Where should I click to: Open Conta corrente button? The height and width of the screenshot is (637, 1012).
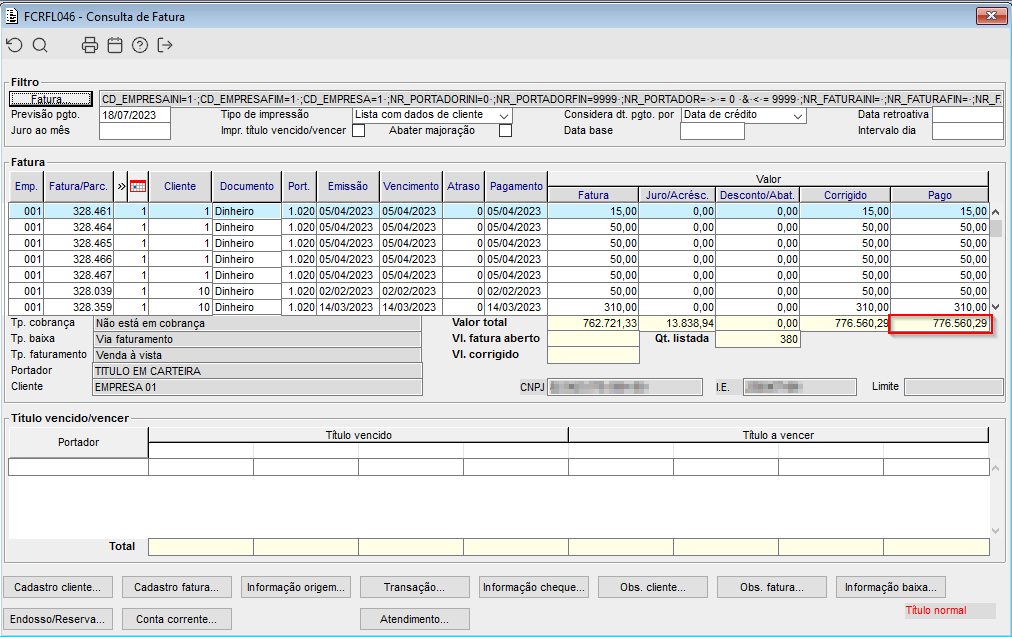176,619
